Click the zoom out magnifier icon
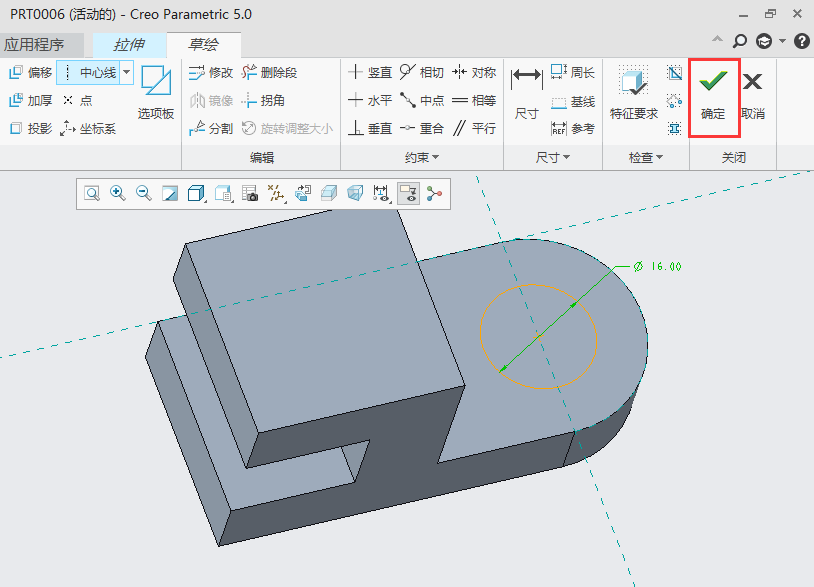Image resolution: width=814 pixels, height=587 pixels. click(x=144, y=194)
